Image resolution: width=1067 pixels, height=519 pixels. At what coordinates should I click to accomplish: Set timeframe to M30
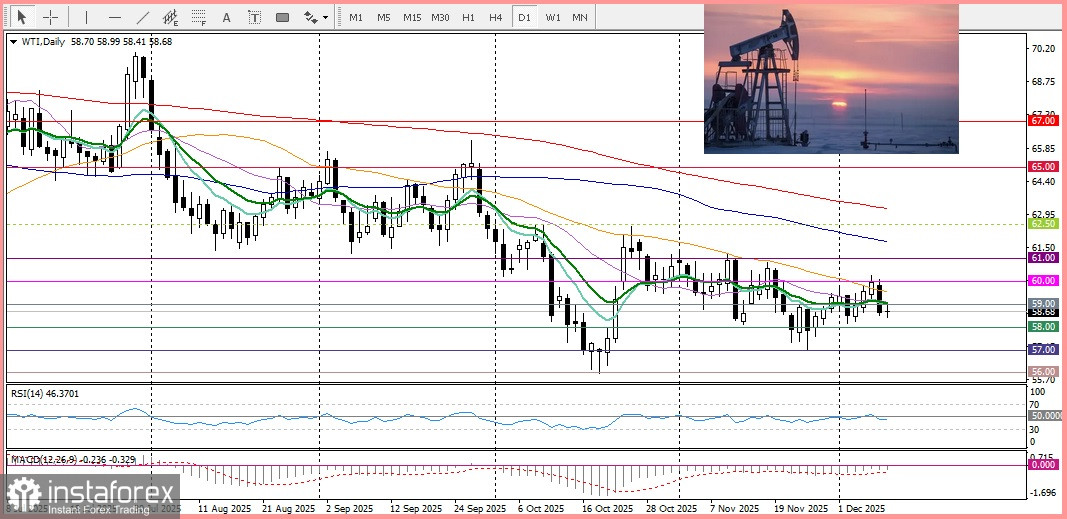point(440,17)
